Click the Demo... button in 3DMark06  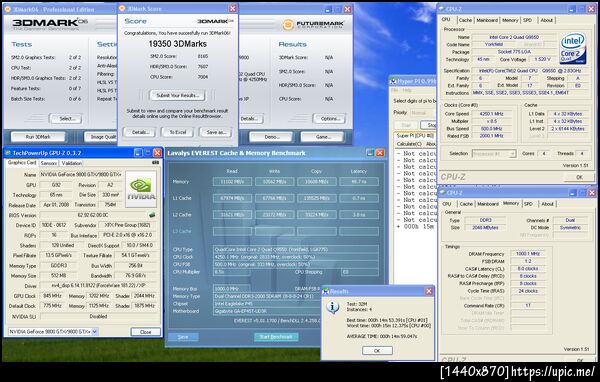click(x=271, y=137)
